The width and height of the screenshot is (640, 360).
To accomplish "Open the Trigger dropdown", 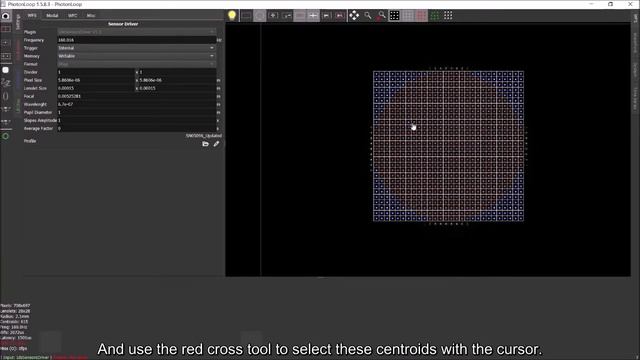I will pyautogui.click(x=136, y=48).
